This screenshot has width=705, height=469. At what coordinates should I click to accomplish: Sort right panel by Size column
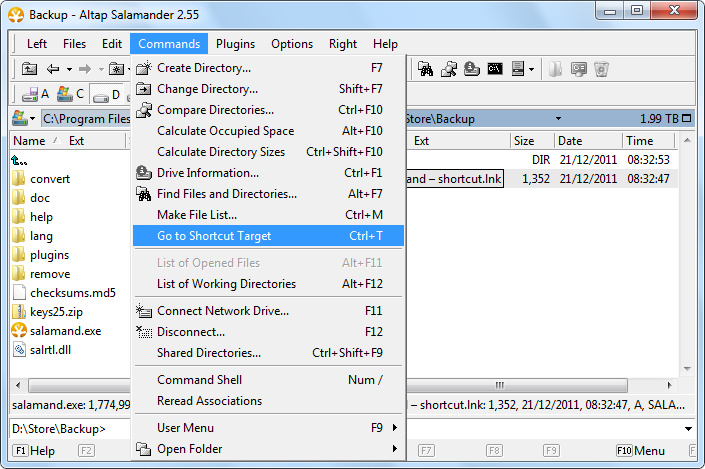coord(532,141)
